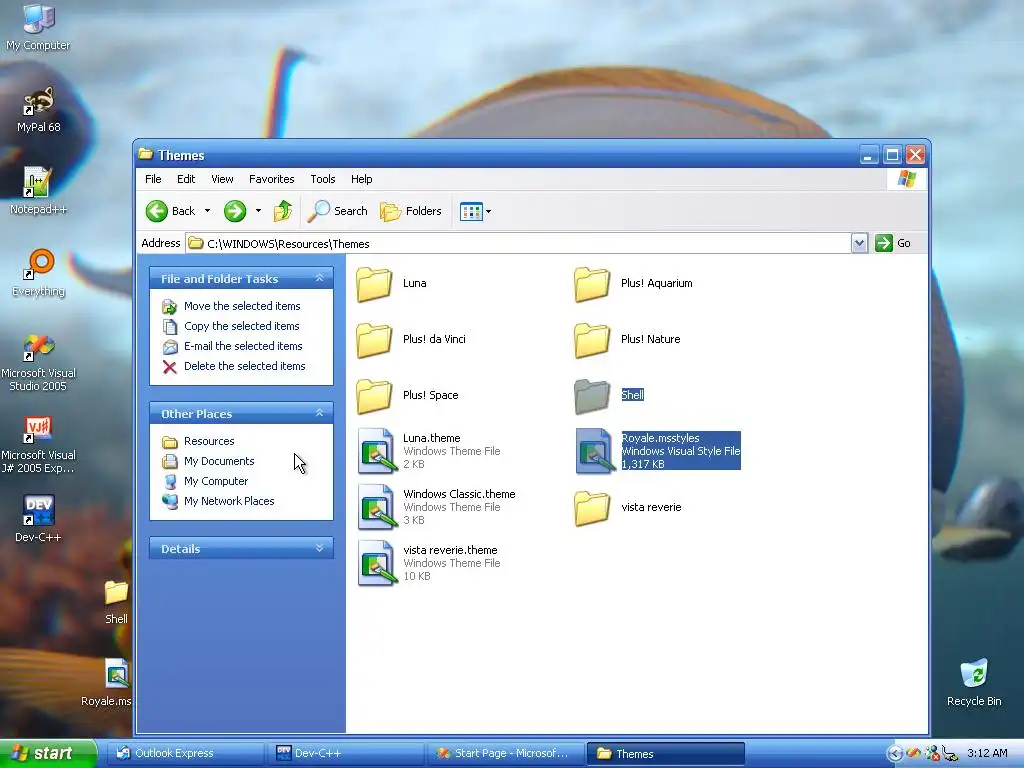
Task: Click Move the selected items link
Action: tap(242, 306)
